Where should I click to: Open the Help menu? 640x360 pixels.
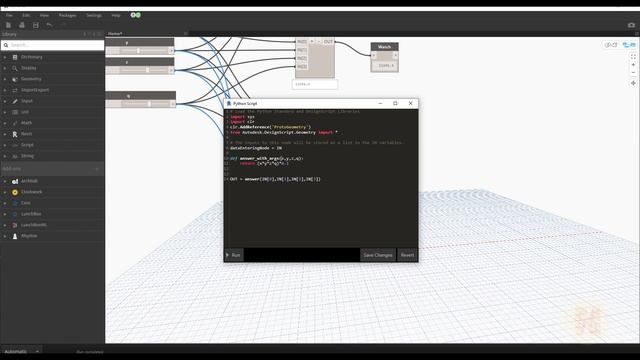pos(116,15)
